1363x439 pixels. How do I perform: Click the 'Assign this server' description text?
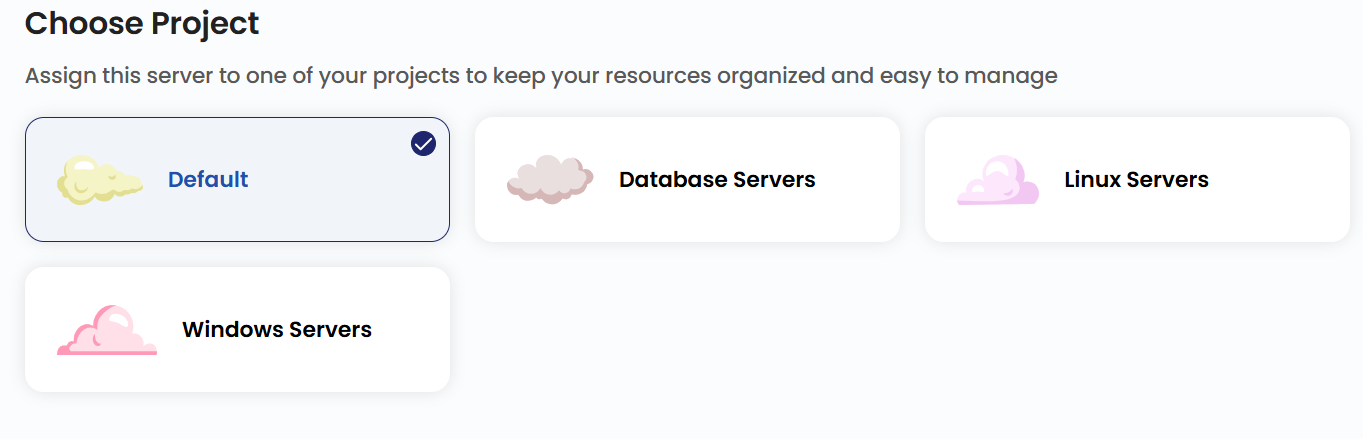540,76
